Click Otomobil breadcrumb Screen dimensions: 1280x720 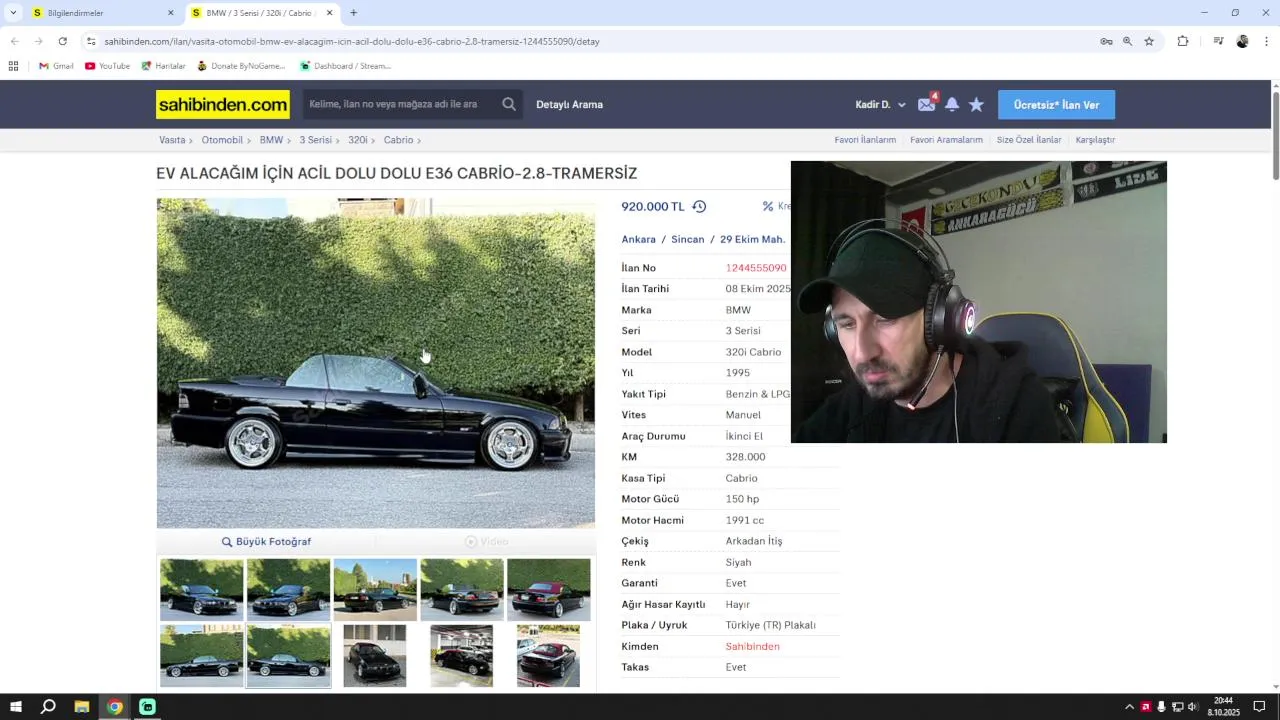(x=222, y=140)
